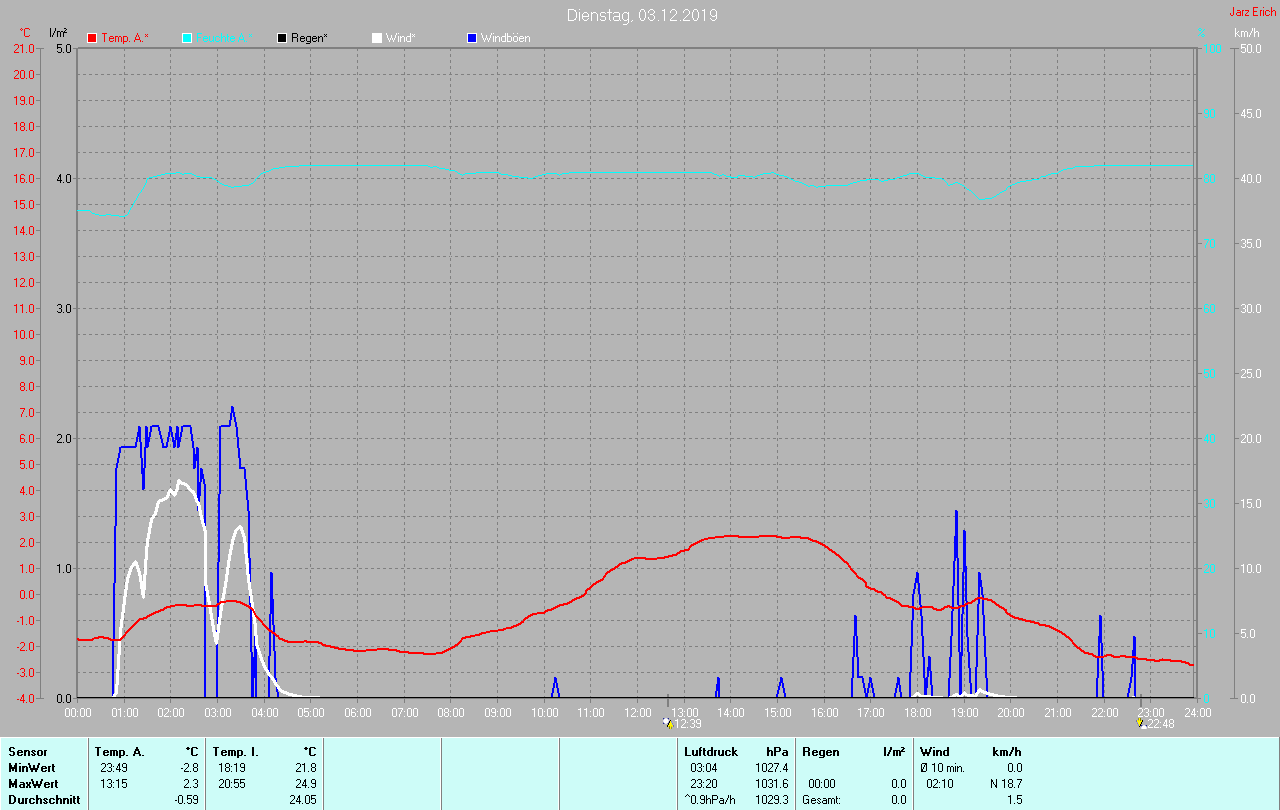Screen dimensions: 1280x810
Task: Click the indoor maximum value '24.9'
Action: point(307,784)
